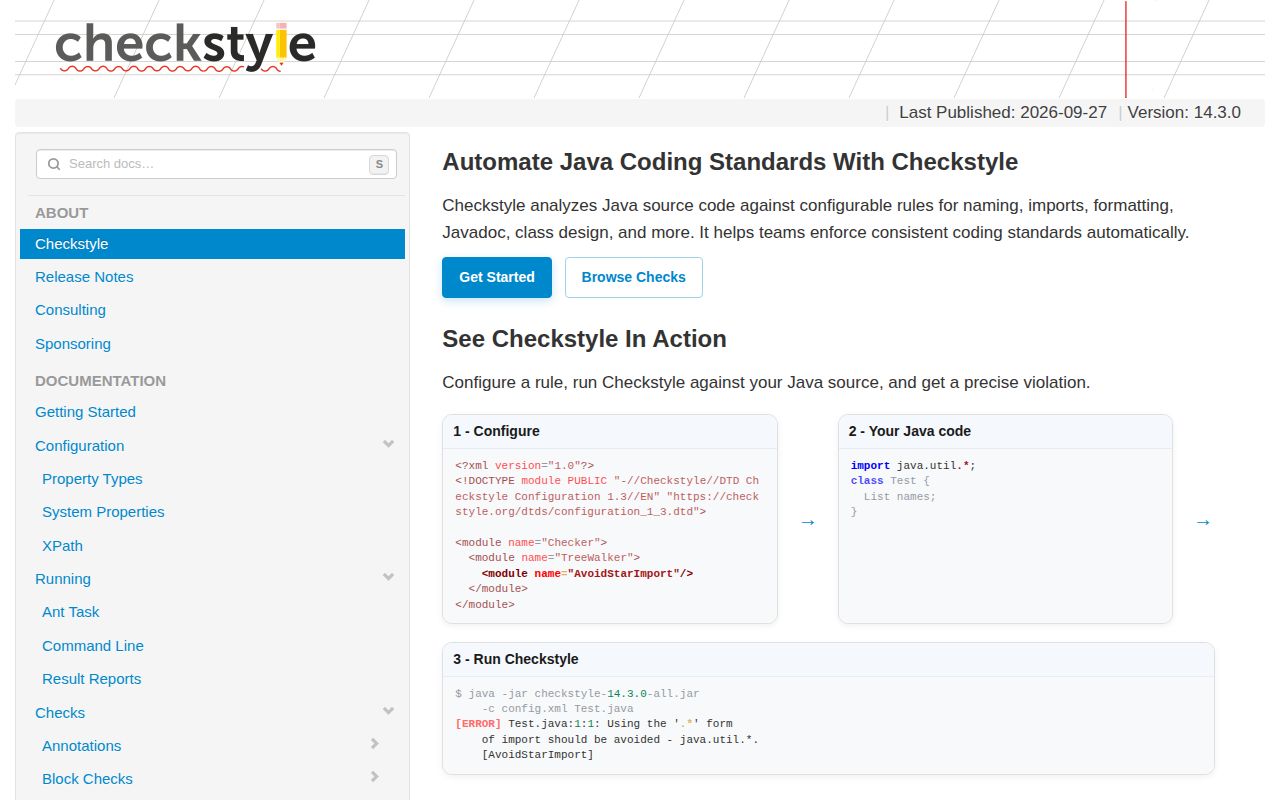The height and width of the screenshot is (800, 1280).
Task: Click the Get Started button
Action: pos(497,277)
